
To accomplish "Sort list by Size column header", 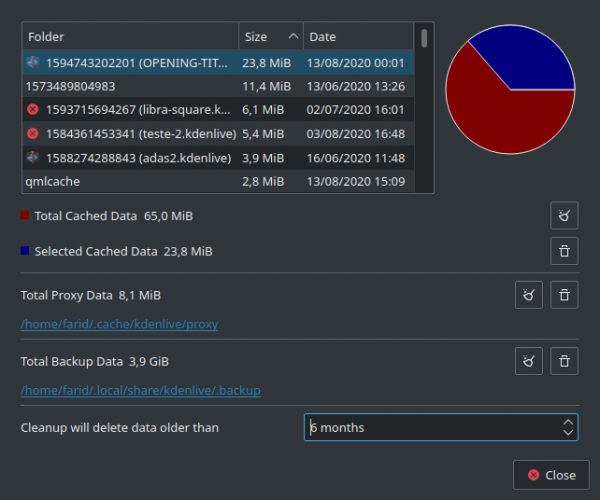I will [270, 37].
